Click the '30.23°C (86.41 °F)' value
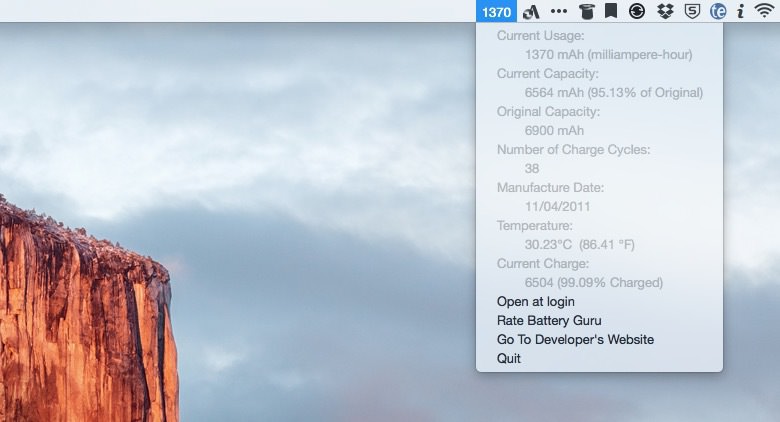Viewport: 780px width, 422px height. click(580, 245)
